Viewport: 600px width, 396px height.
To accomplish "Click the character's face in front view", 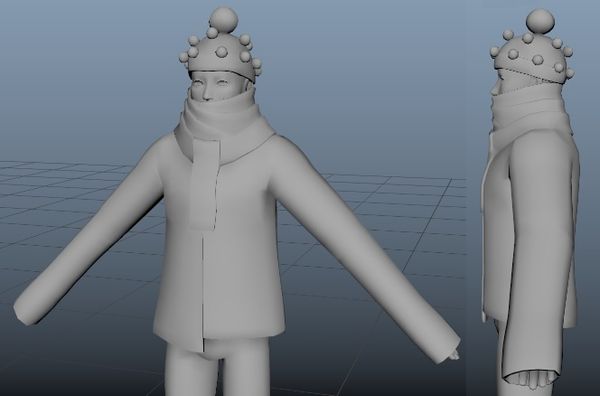I will pyautogui.click(x=216, y=87).
